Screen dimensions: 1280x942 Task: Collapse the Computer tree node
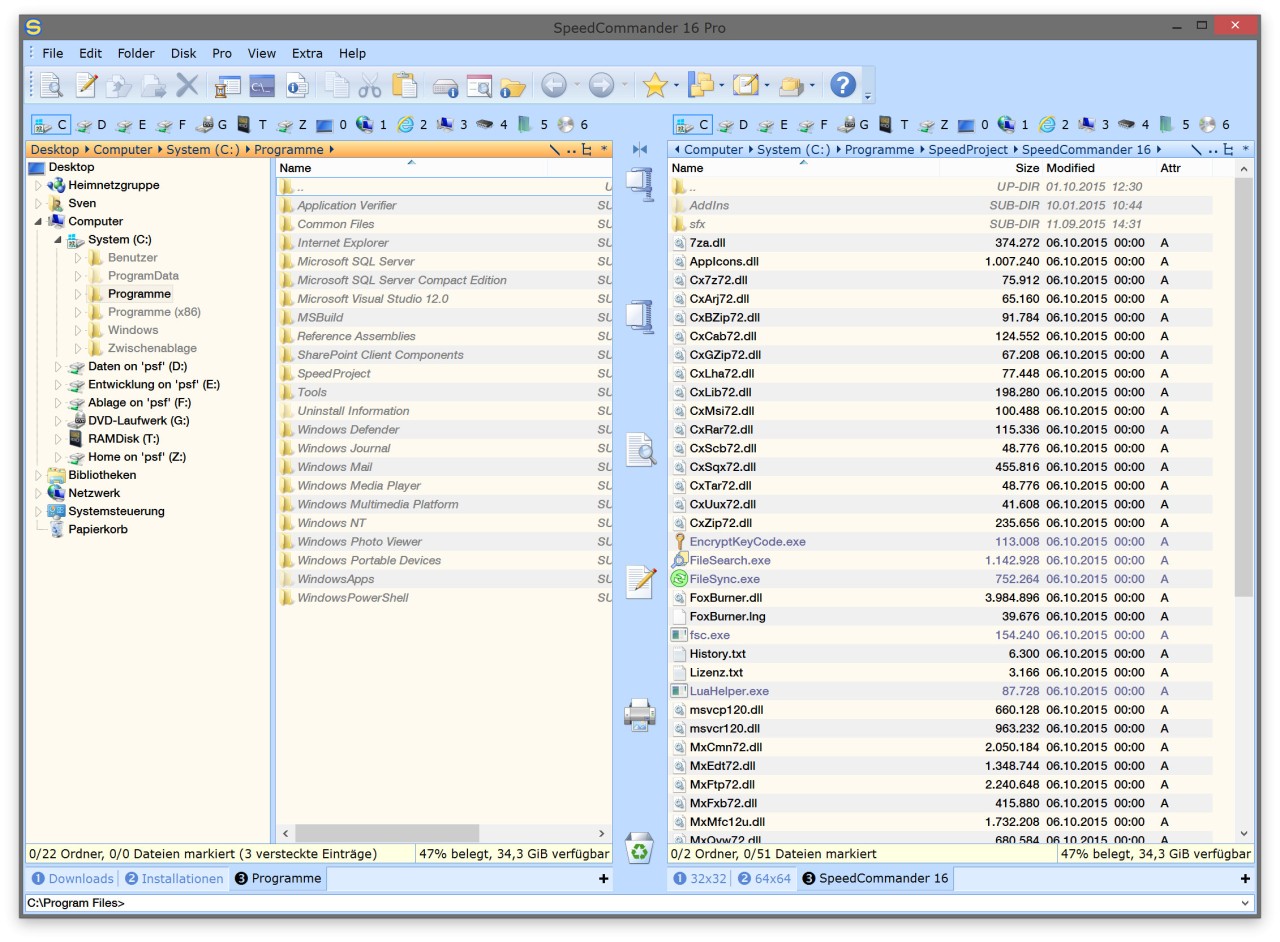point(39,222)
